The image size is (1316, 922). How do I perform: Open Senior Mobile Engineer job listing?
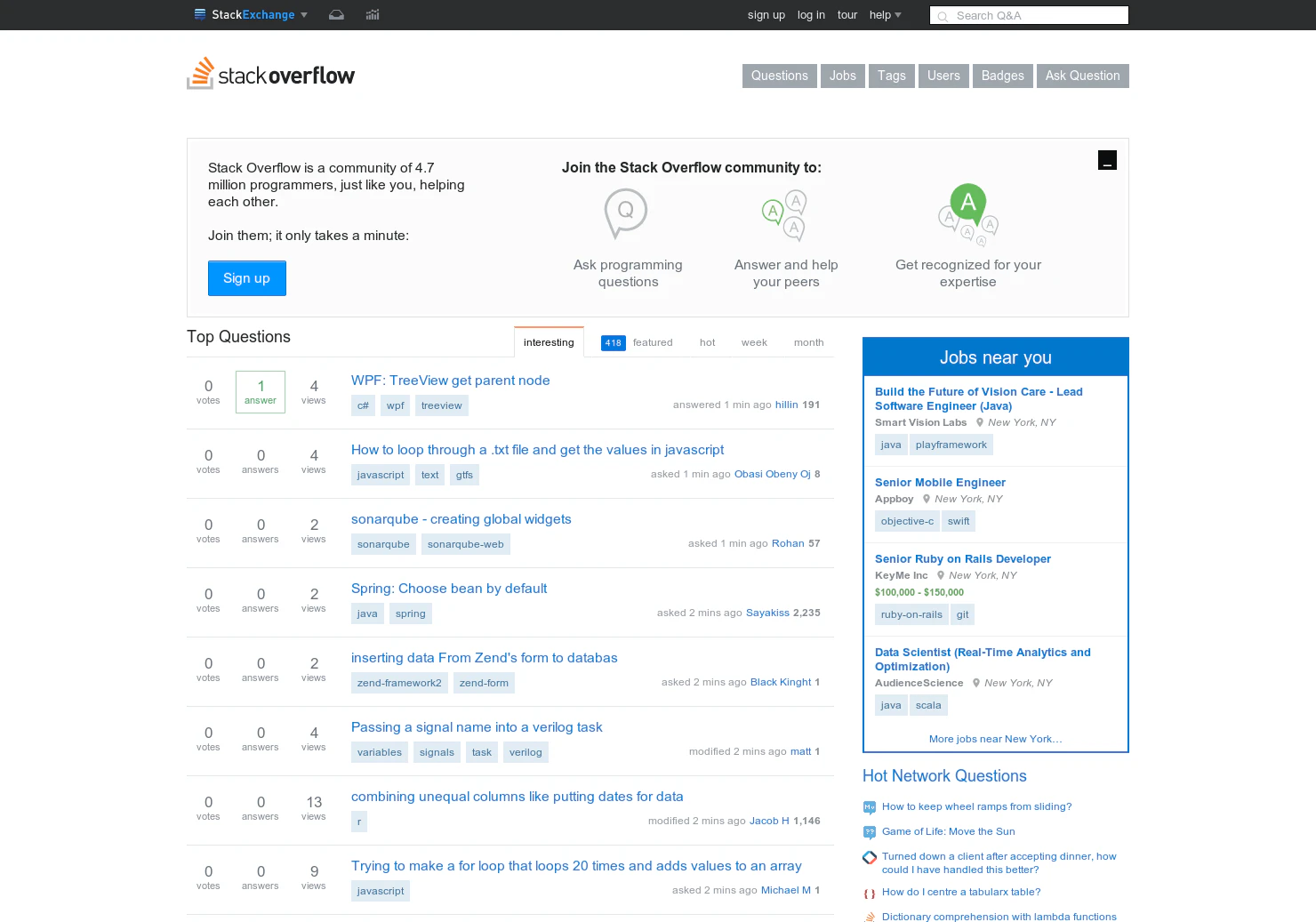pos(940,483)
